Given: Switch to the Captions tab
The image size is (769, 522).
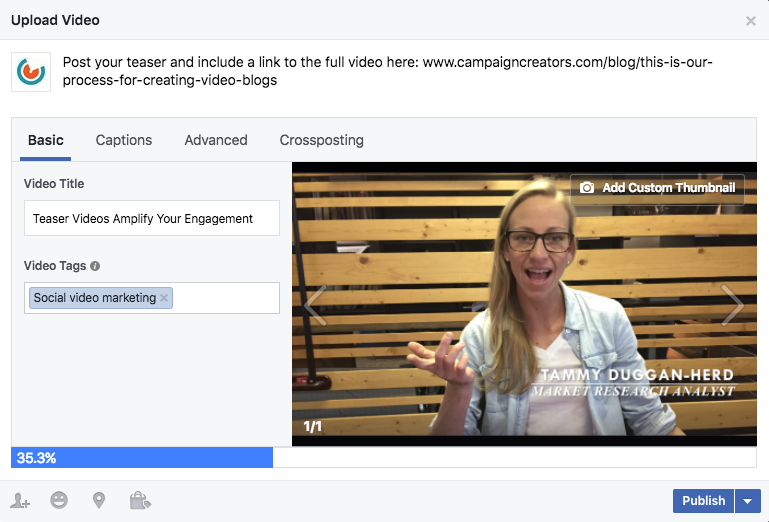Looking at the screenshot, I should (124, 140).
